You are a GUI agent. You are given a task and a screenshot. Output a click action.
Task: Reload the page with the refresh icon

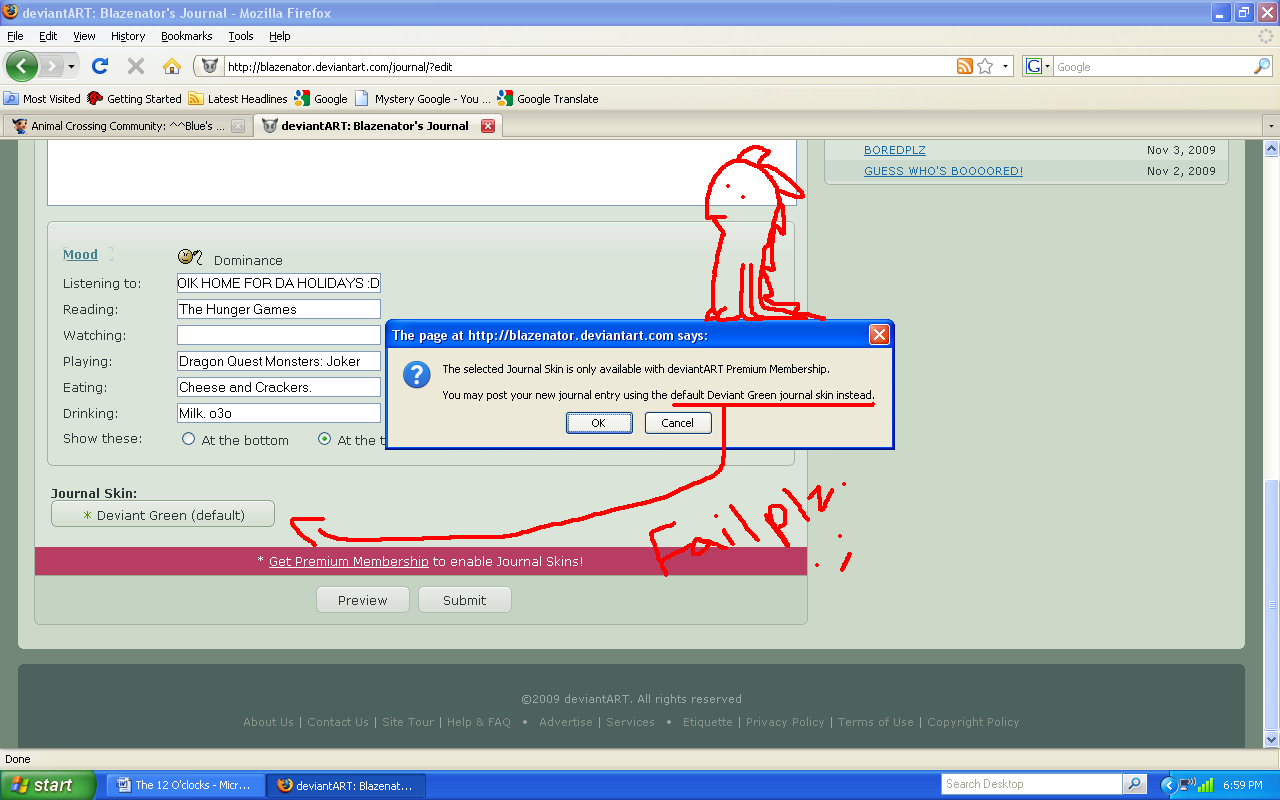point(99,66)
